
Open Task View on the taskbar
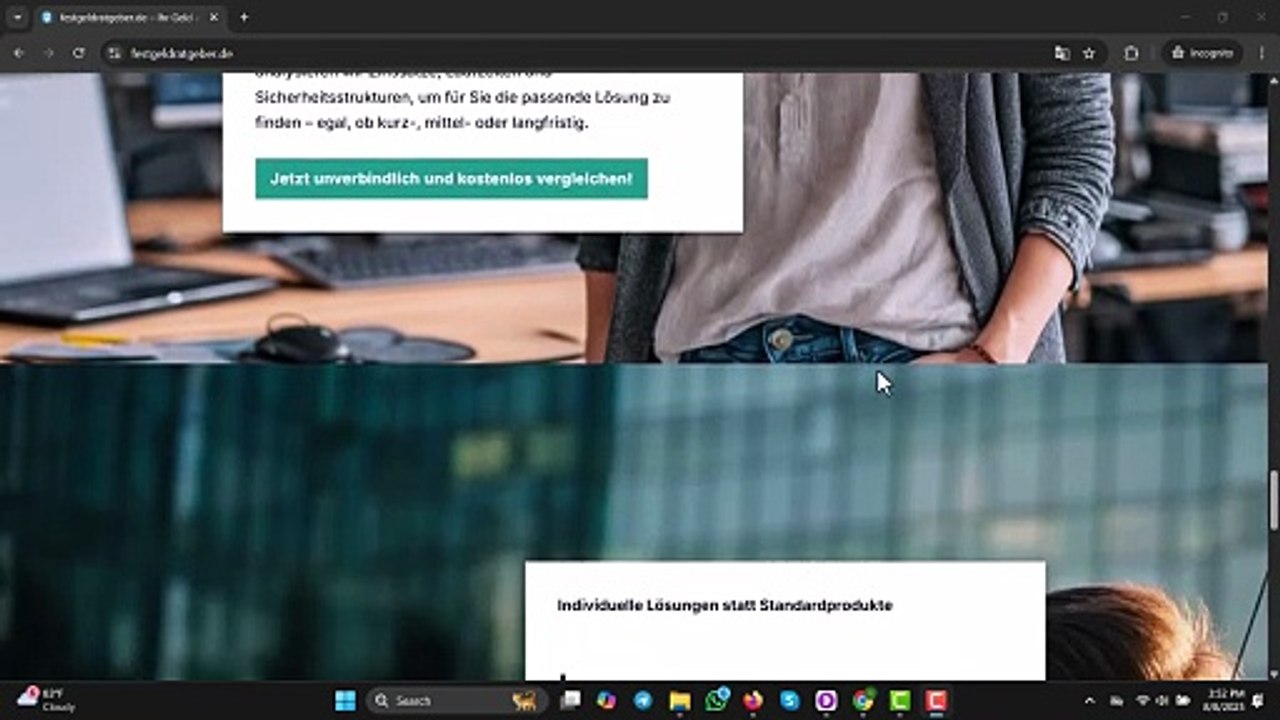pos(570,700)
